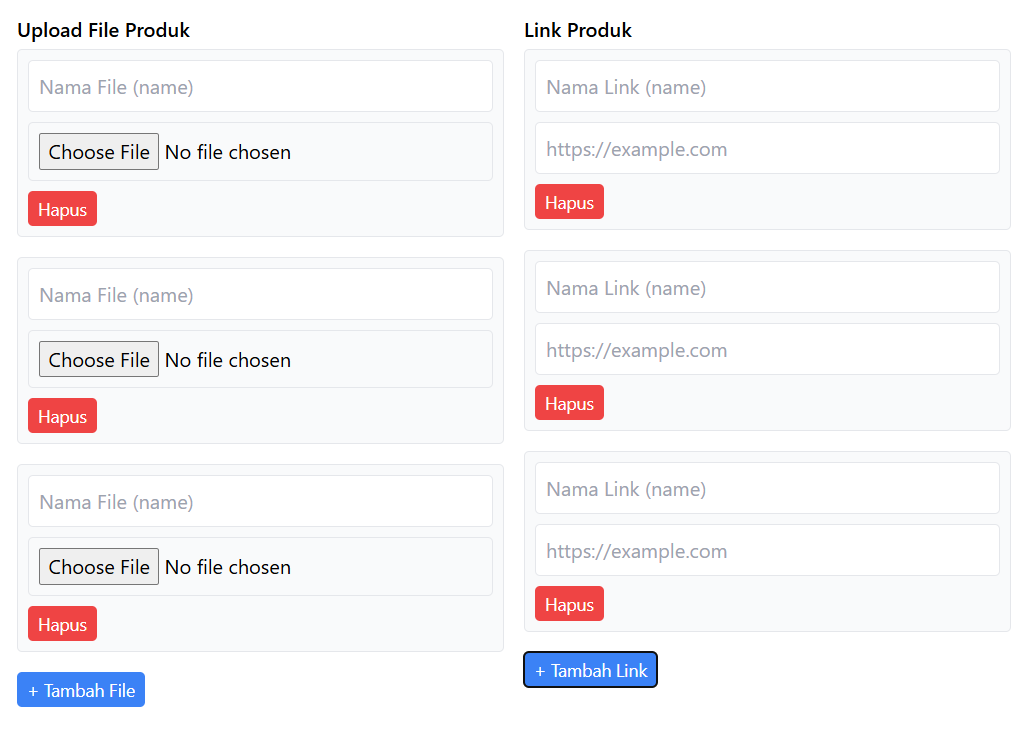Click the third URL input showing https://example.com

point(767,550)
